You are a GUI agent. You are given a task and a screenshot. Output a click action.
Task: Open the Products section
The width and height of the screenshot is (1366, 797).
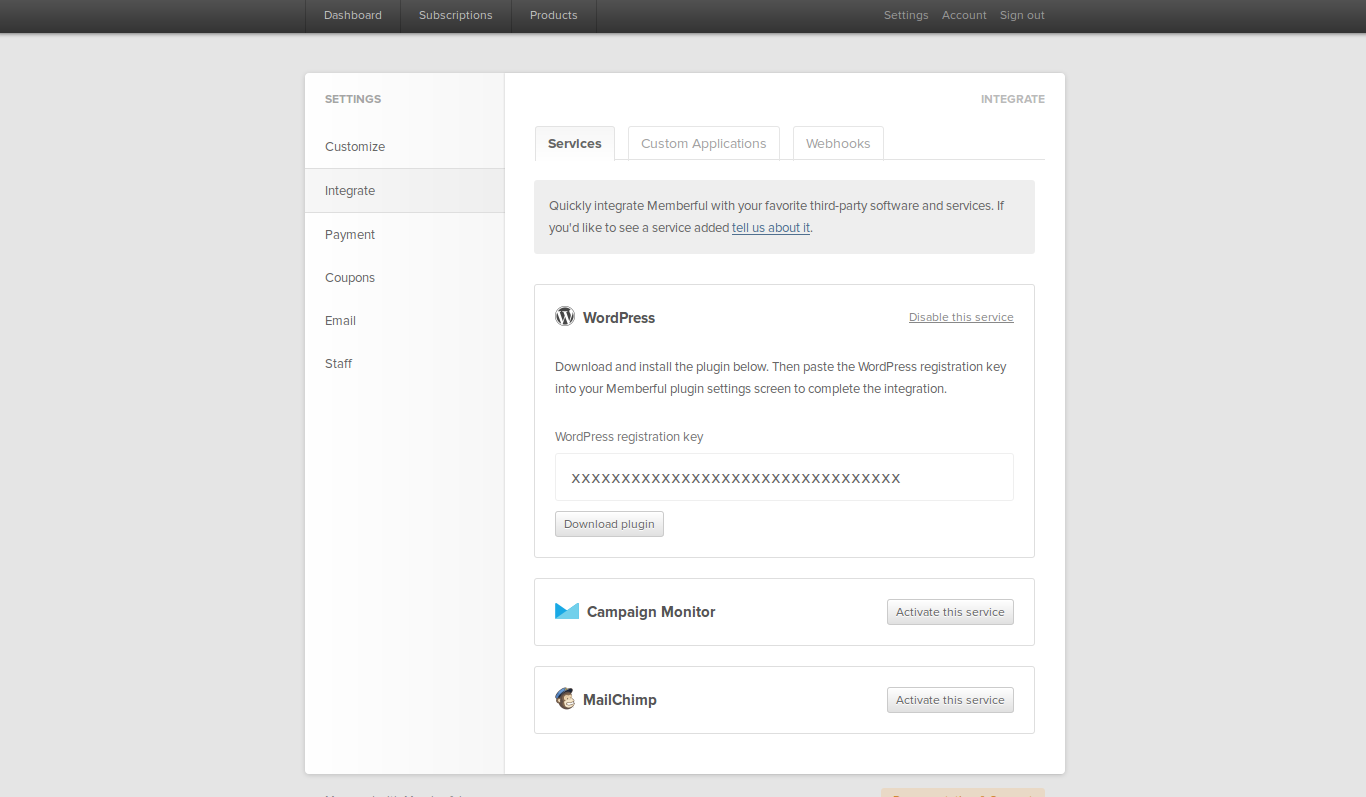click(554, 15)
